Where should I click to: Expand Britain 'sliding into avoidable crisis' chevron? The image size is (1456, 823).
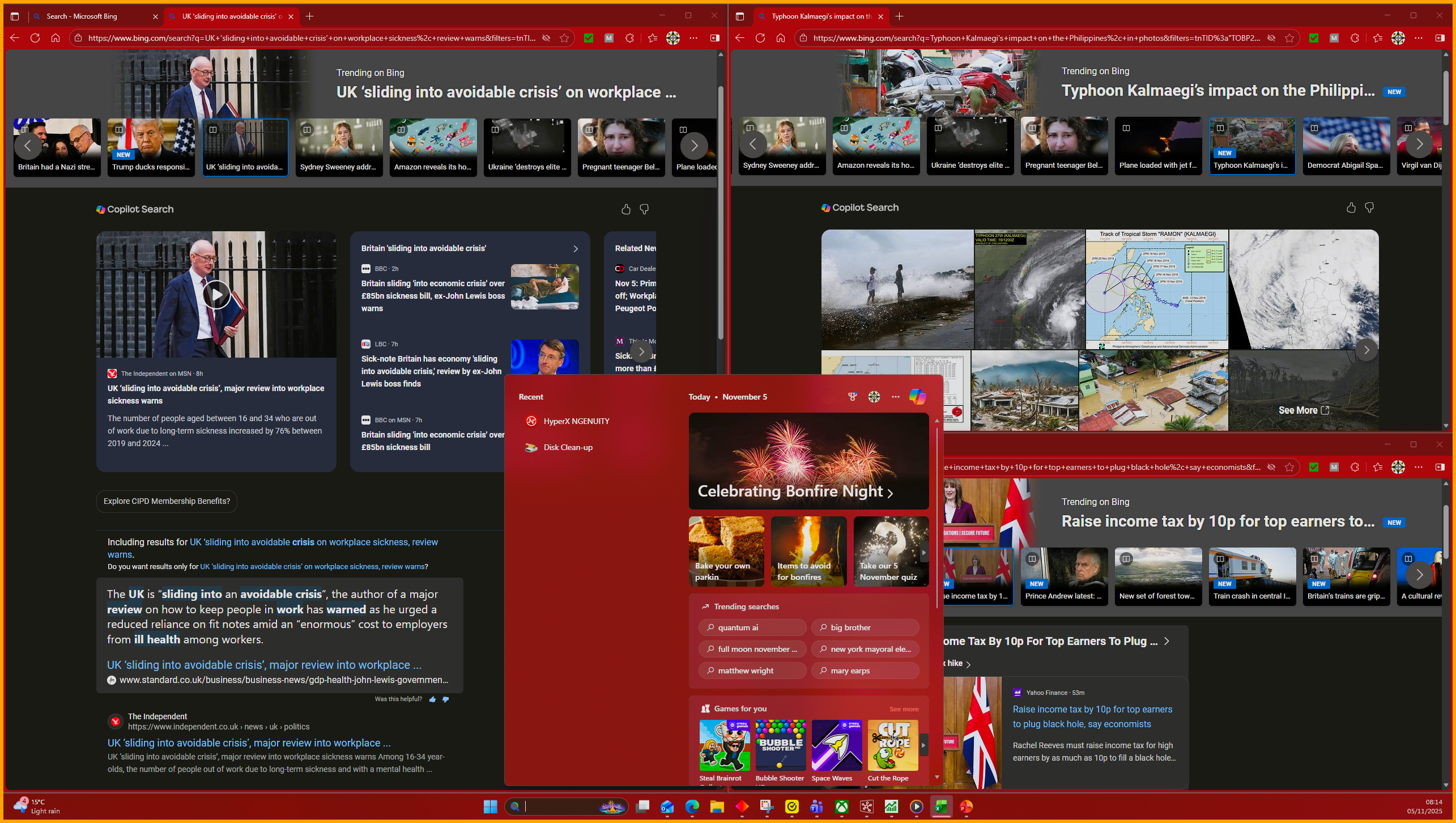576,248
